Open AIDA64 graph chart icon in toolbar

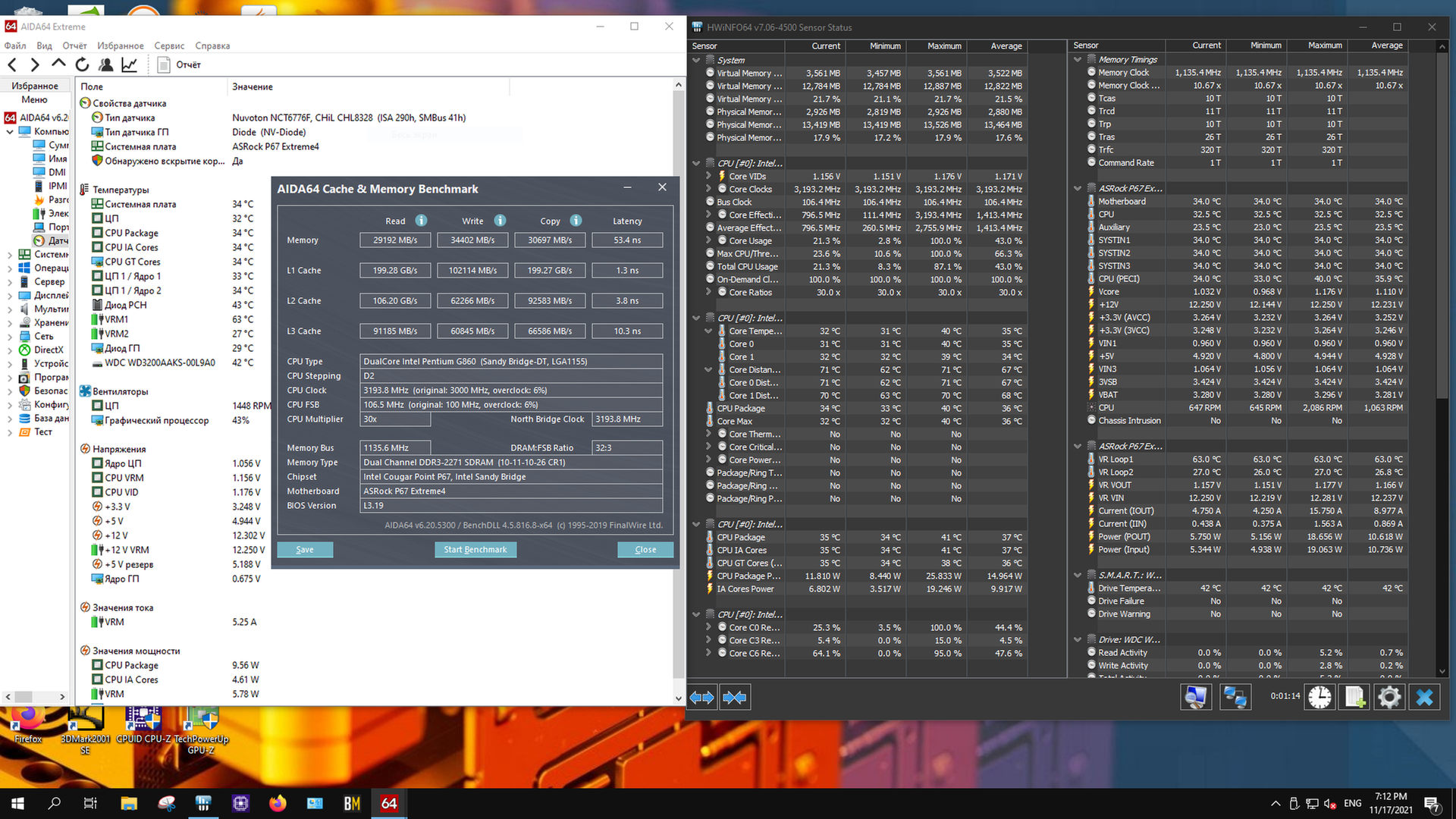(130, 65)
